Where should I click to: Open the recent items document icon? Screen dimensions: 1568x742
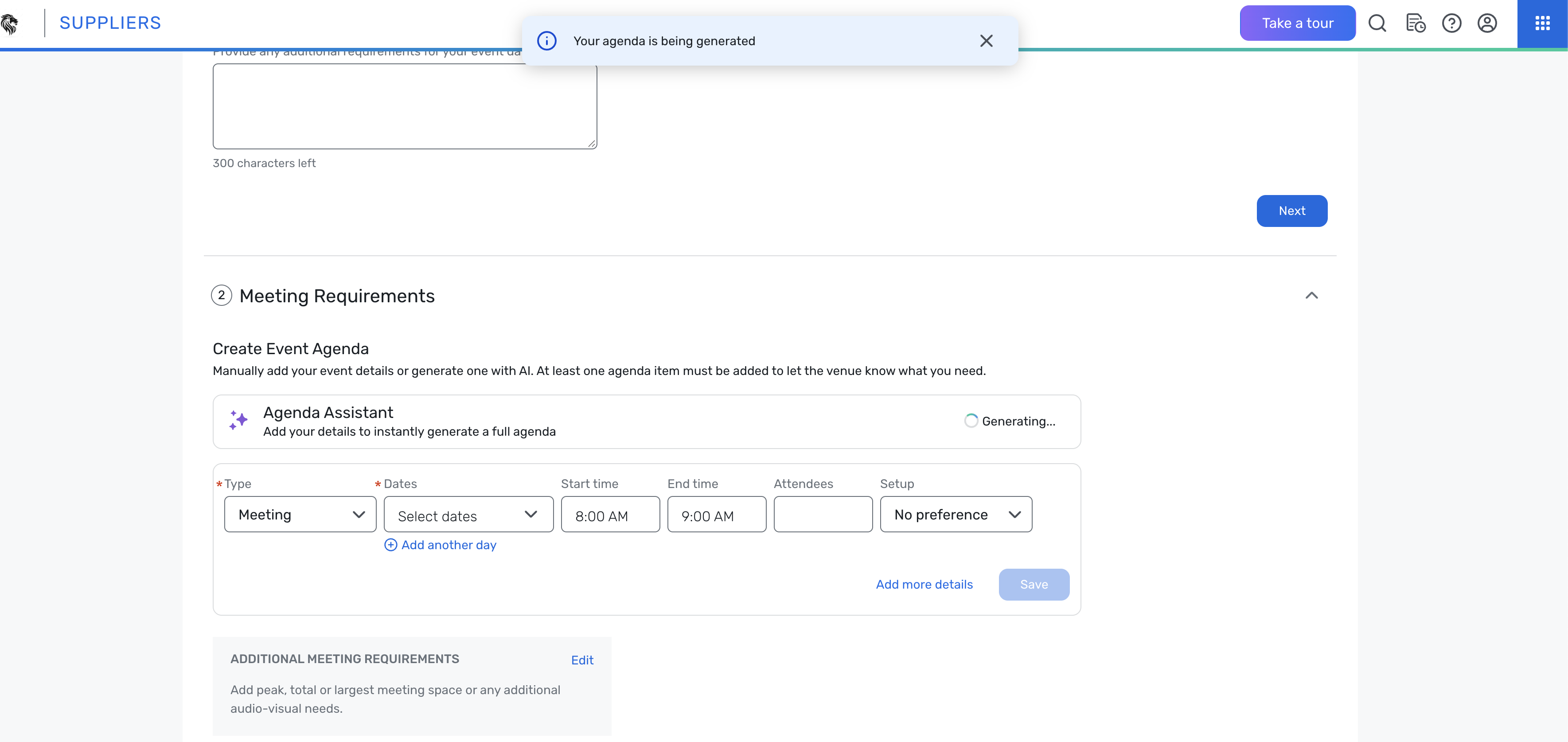click(1415, 24)
